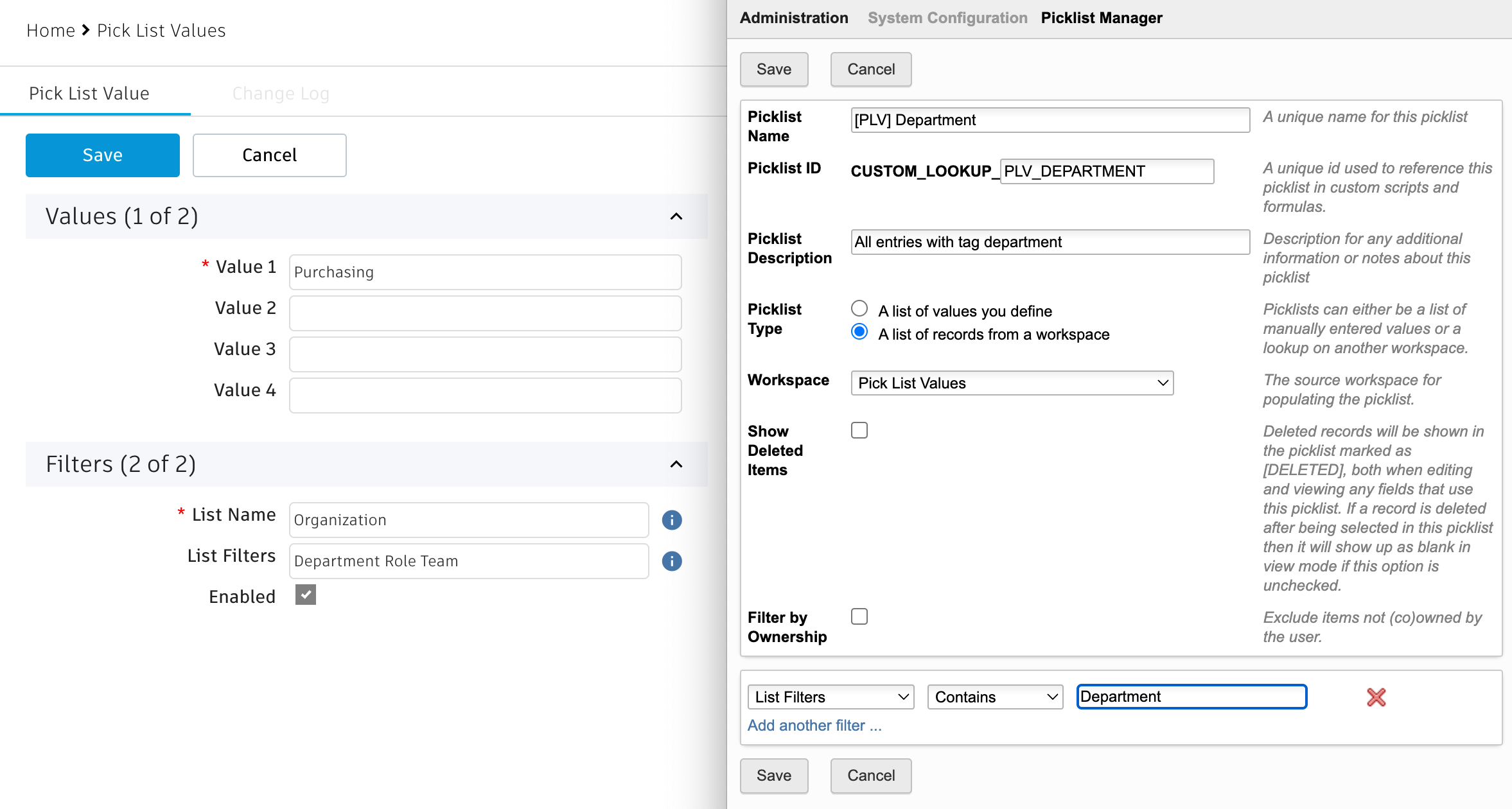The image size is (1512, 809).
Task: Click the blue Save button
Action: click(102, 155)
